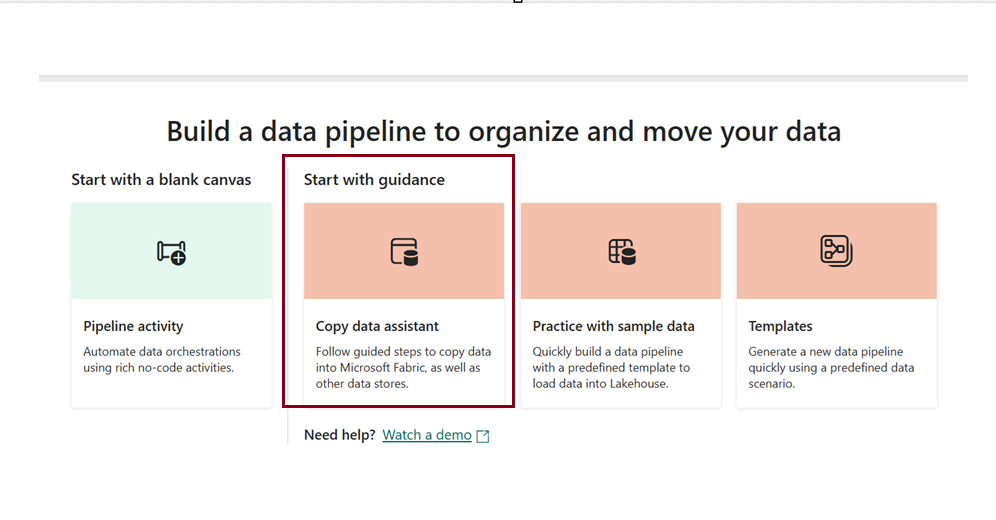Click the Pipeline activity description text

pyautogui.click(x=161, y=360)
